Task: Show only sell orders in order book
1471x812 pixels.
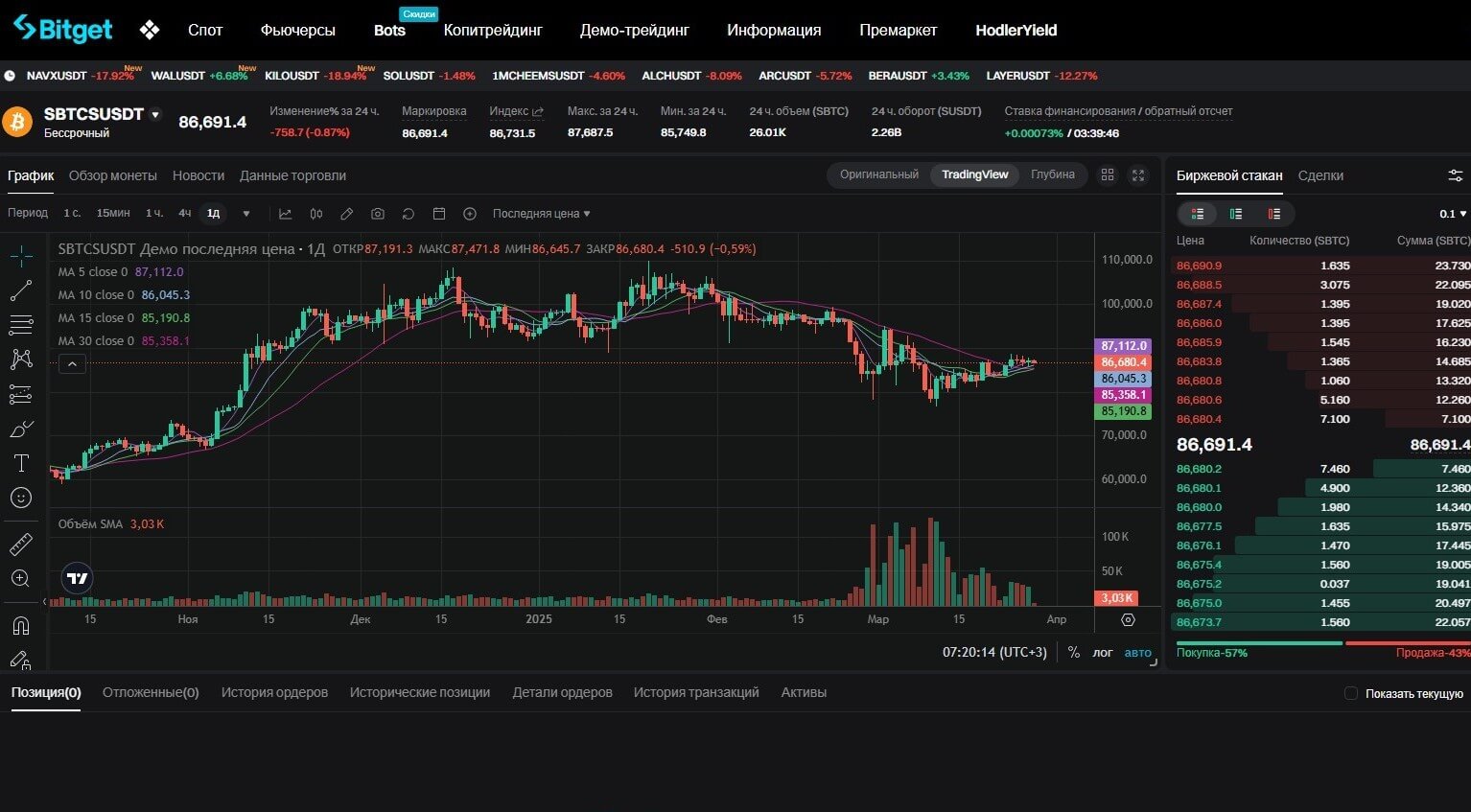Action: (x=1274, y=214)
